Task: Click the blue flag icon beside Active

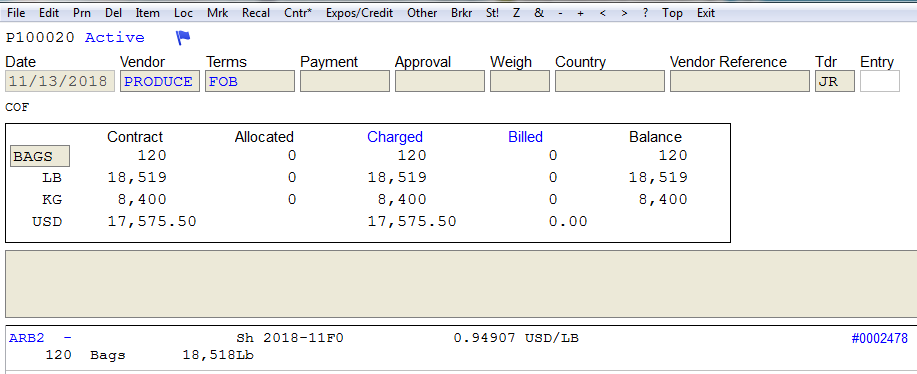Action: coord(183,38)
